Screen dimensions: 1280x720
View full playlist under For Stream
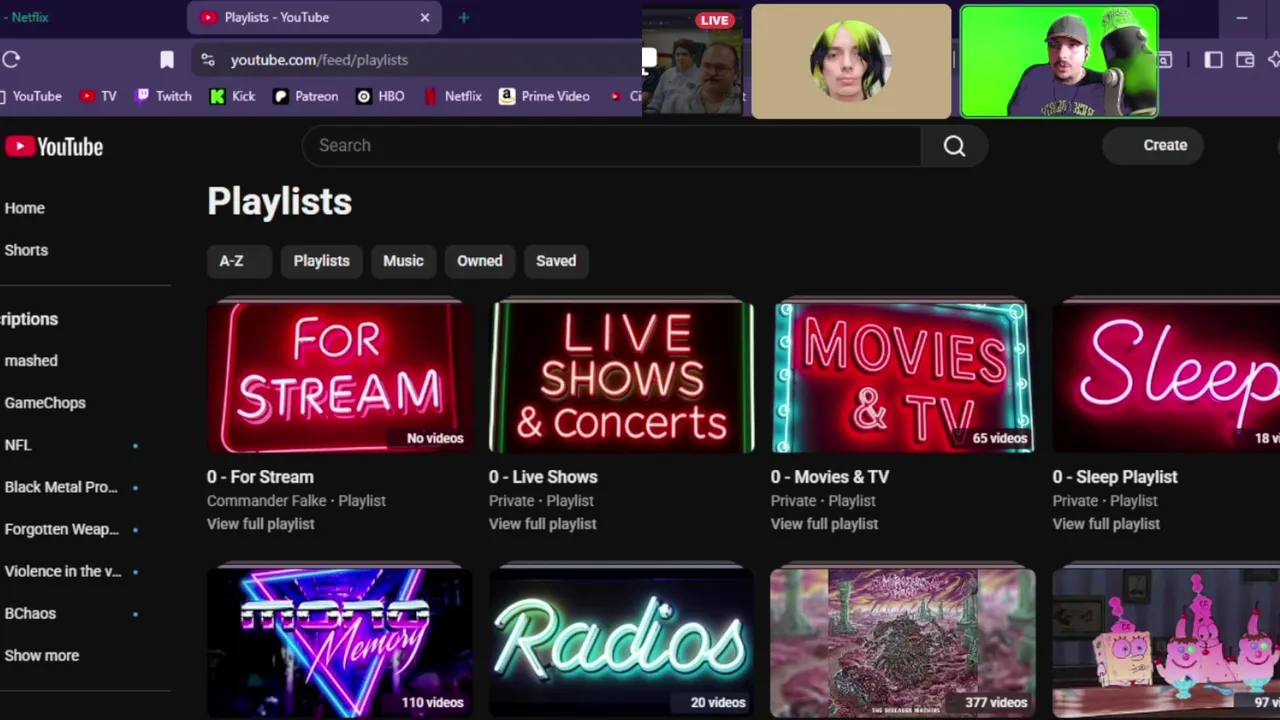pyautogui.click(x=261, y=524)
